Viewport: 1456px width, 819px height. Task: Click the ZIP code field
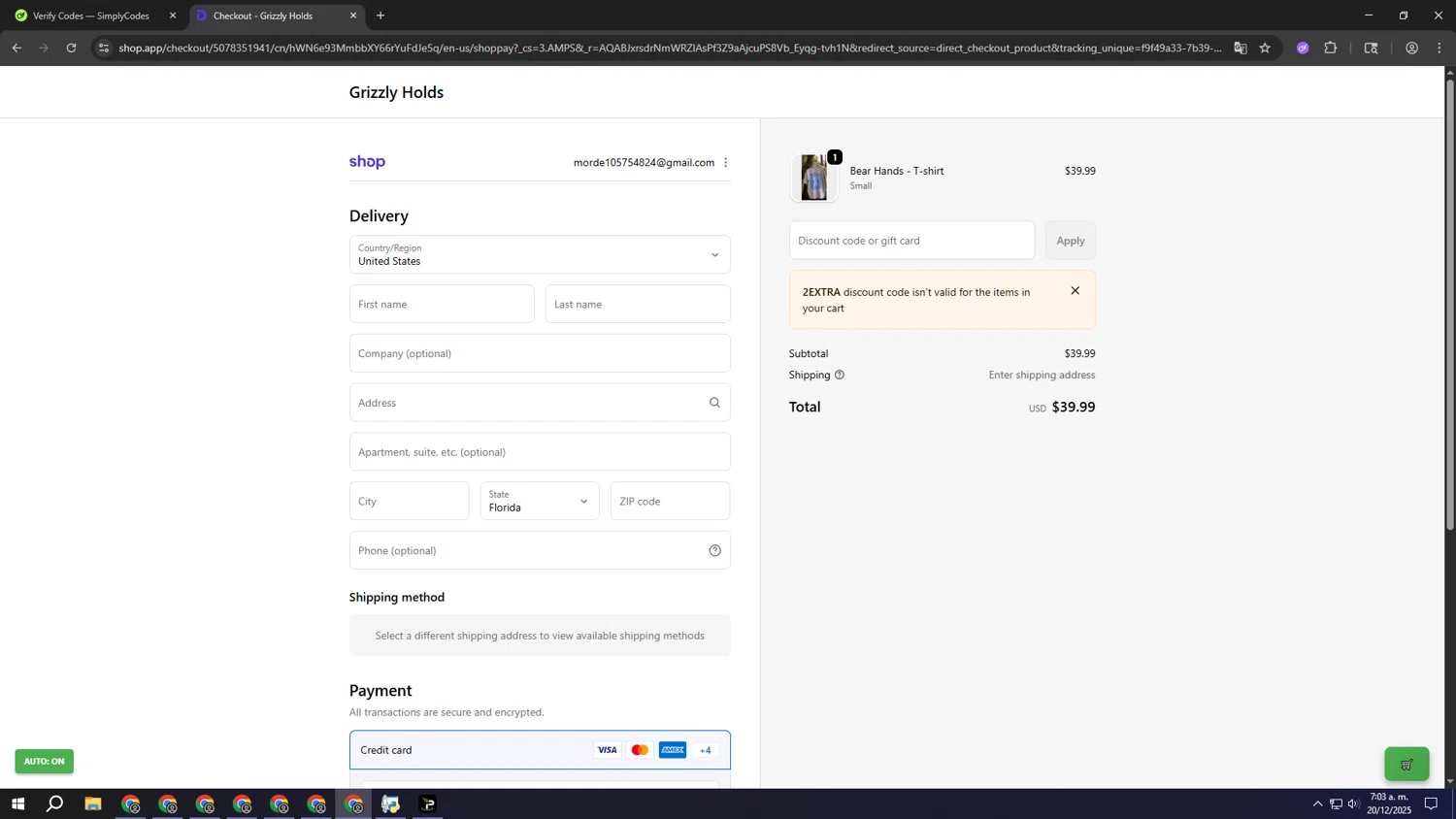(x=670, y=501)
